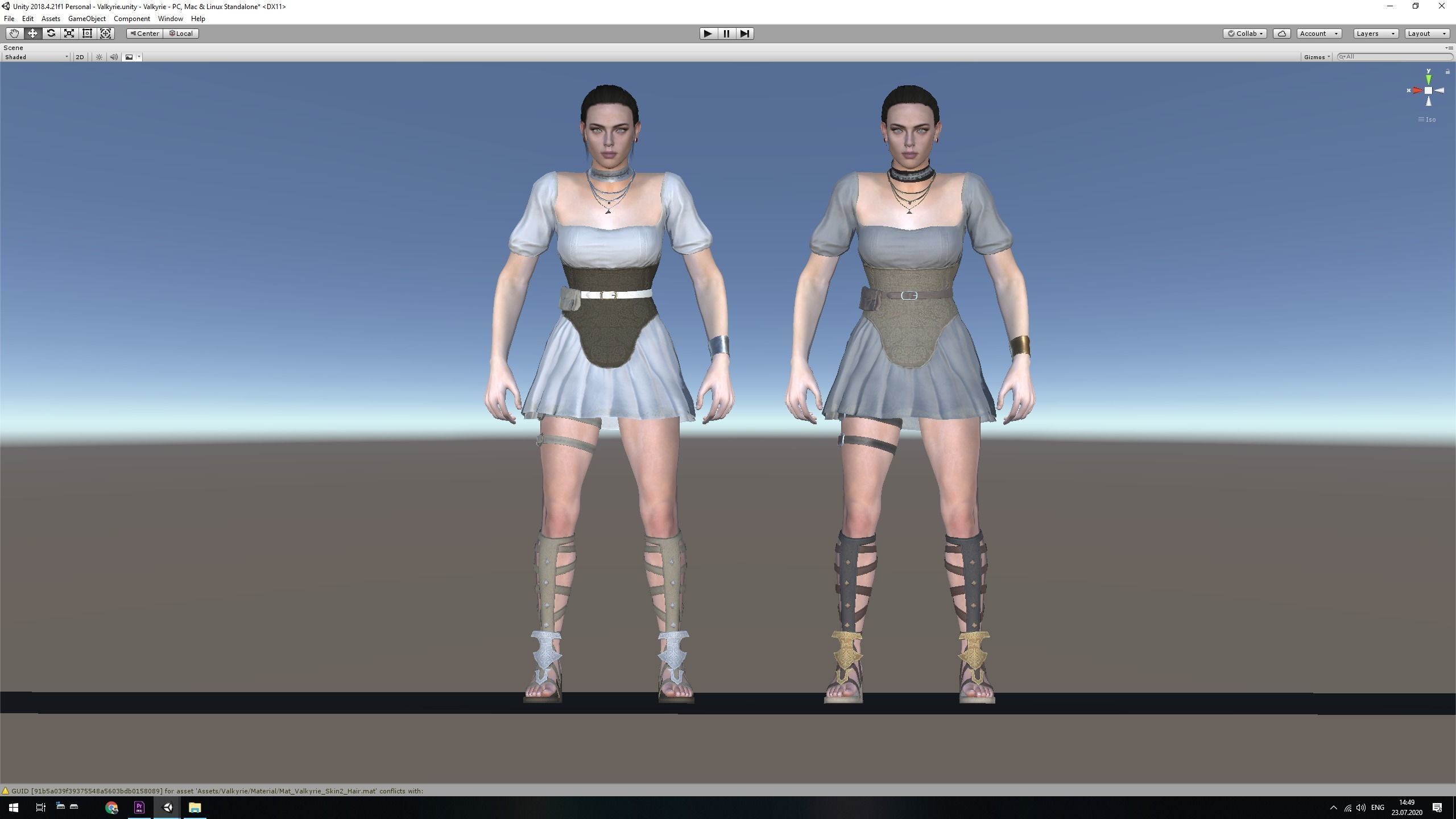Image resolution: width=1456 pixels, height=819 pixels.
Task: Select the combined Transform tool
Action: 105,34
